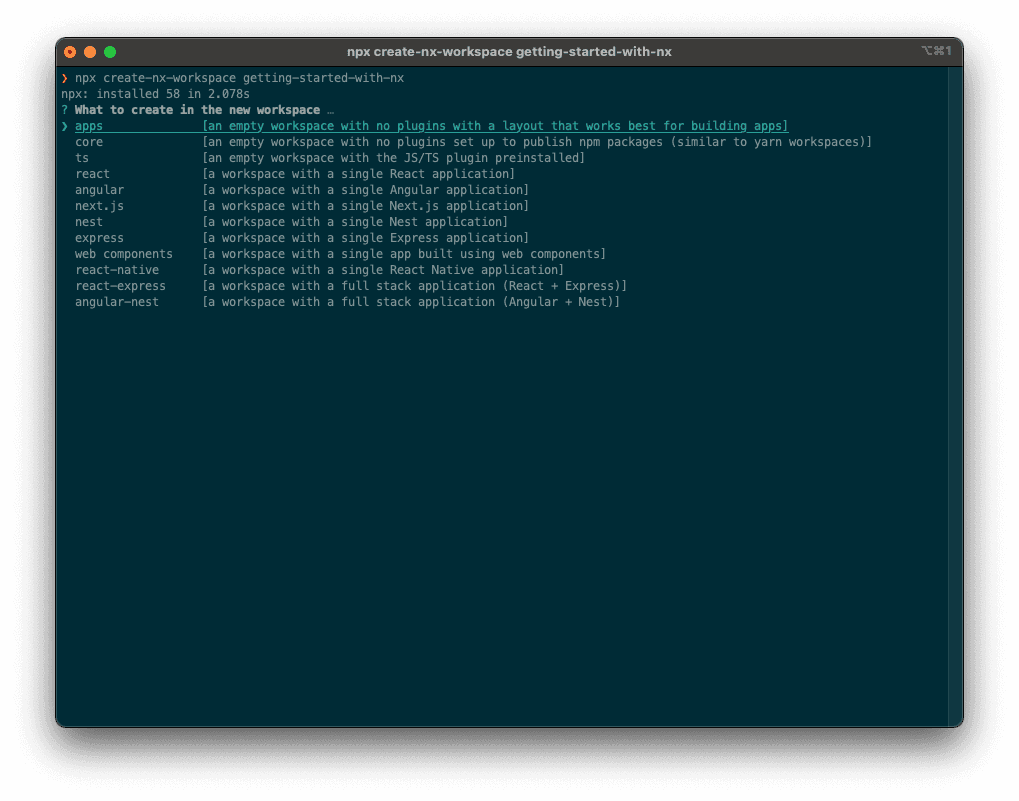Viewport: 1019px width, 801px height.
Task: Select the web components preset
Action: (x=123, y=254)
